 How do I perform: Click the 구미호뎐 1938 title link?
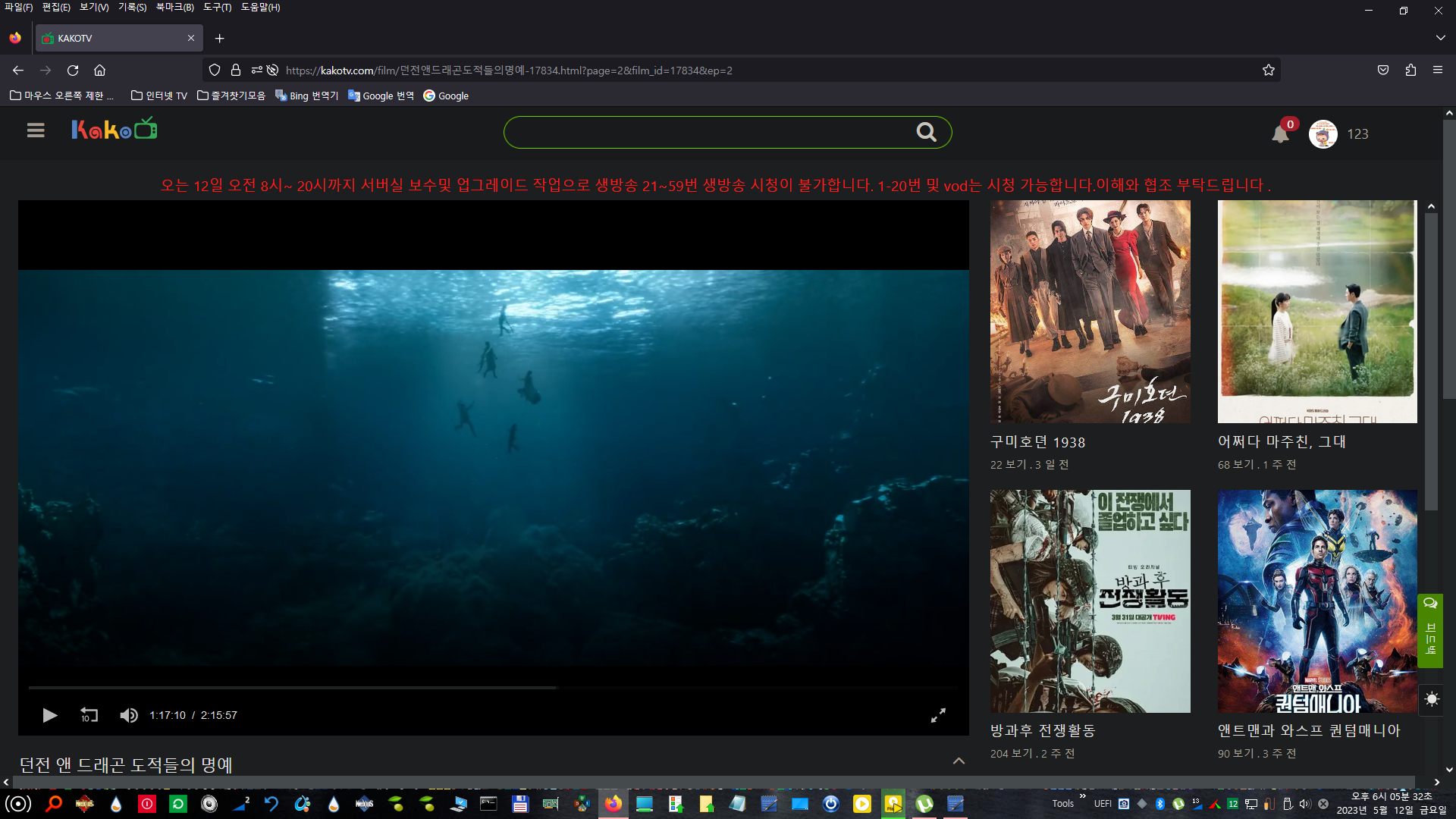pos(1037,442)
